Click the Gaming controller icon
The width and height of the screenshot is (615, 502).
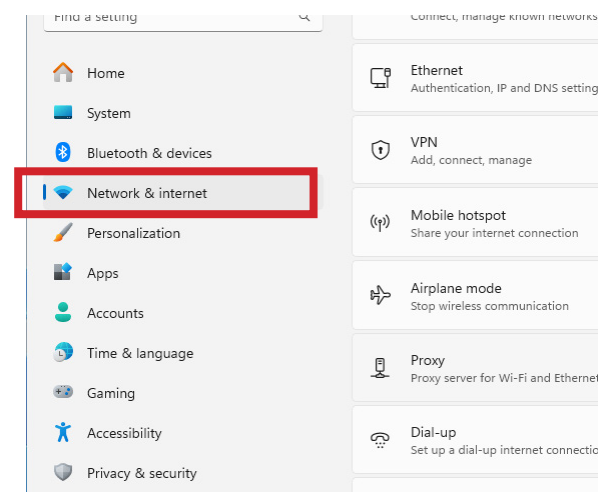63,392
